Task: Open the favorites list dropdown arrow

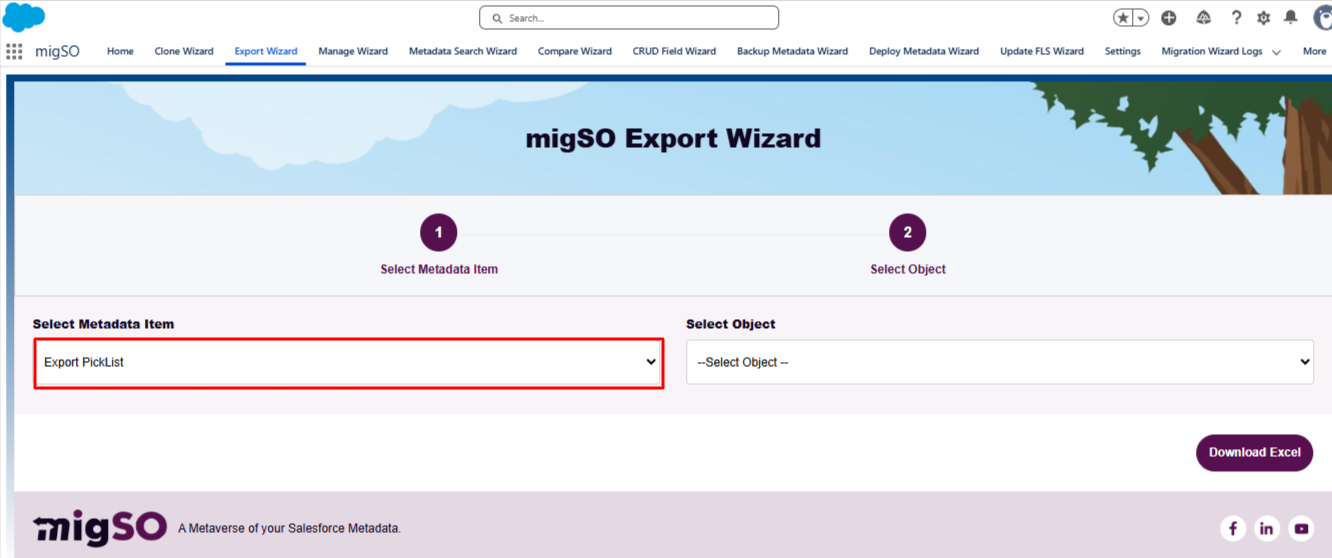Action: (x=1140, y=18)
